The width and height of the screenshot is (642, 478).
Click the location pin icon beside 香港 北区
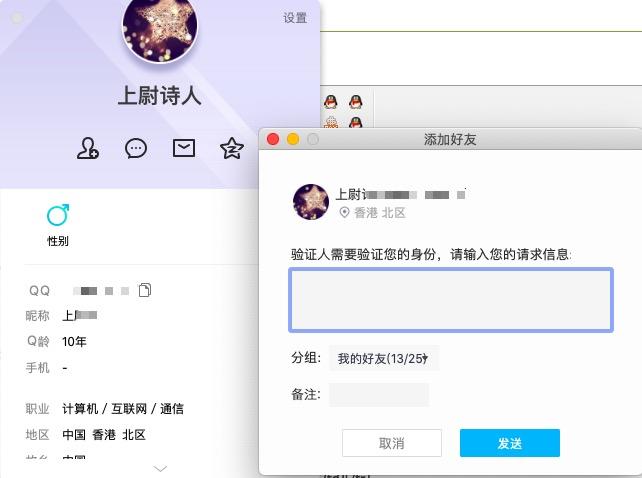point(344,212)
